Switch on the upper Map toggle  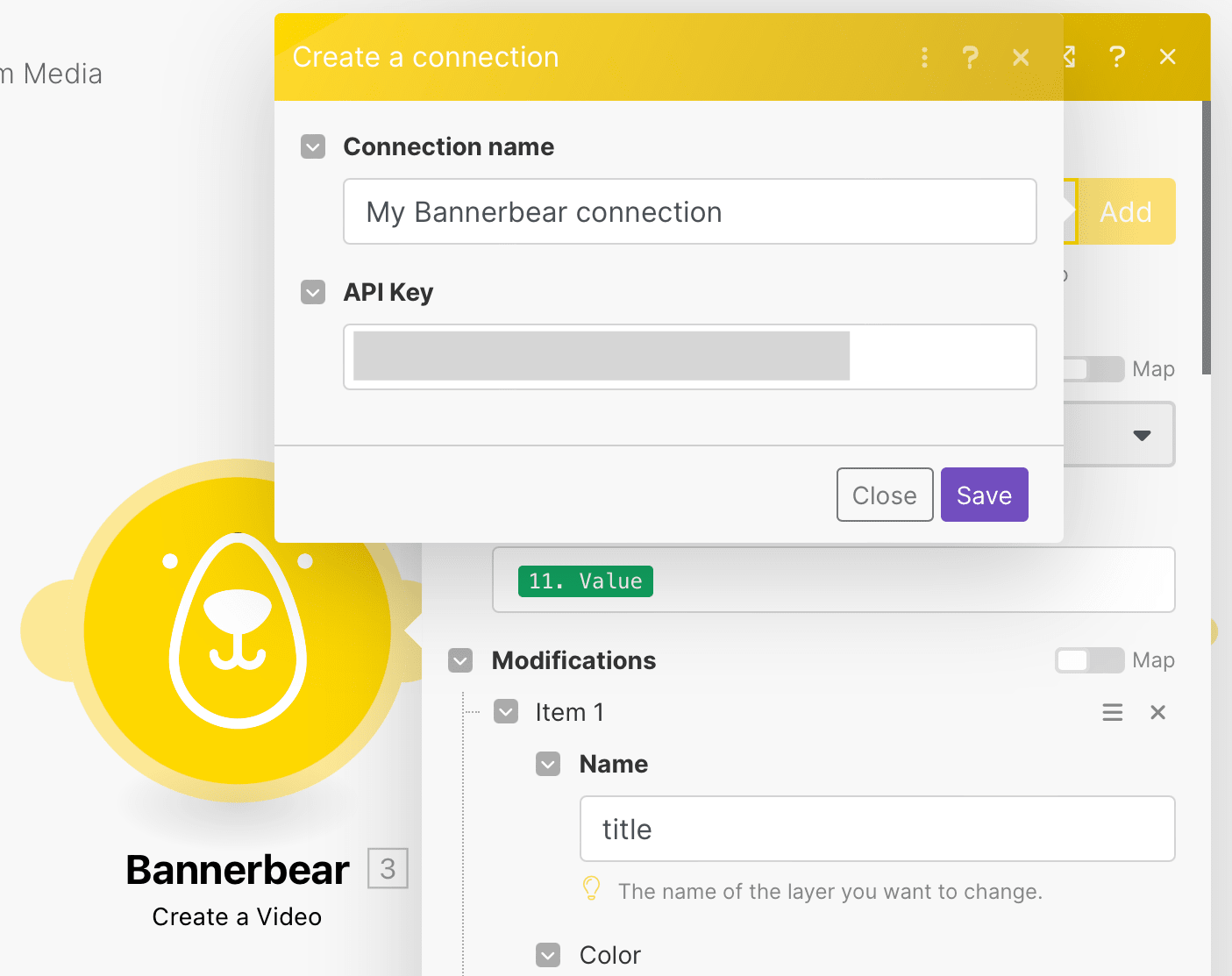click(x=1093, y=369)
